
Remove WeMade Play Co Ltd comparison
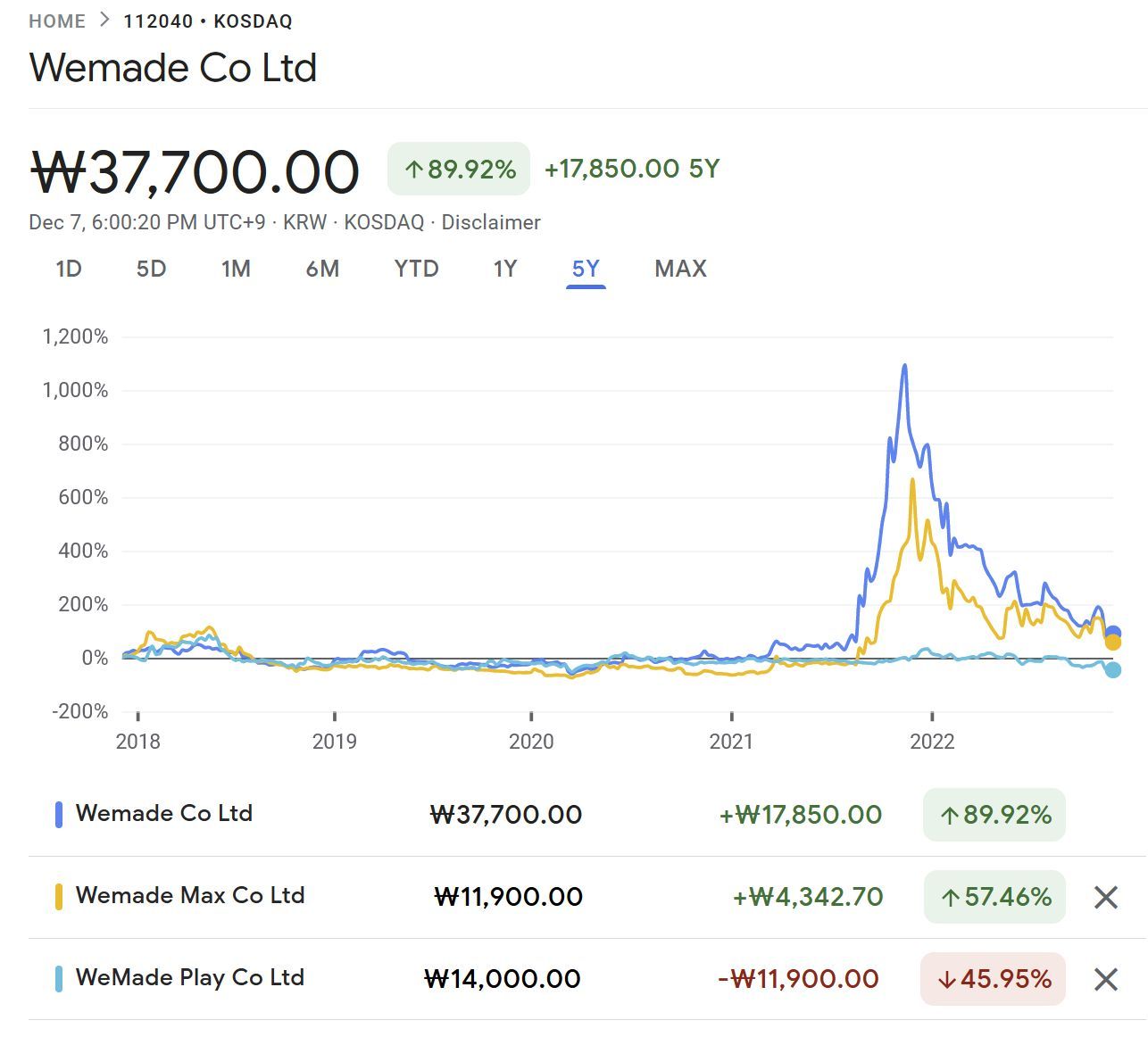(1105, 979)
